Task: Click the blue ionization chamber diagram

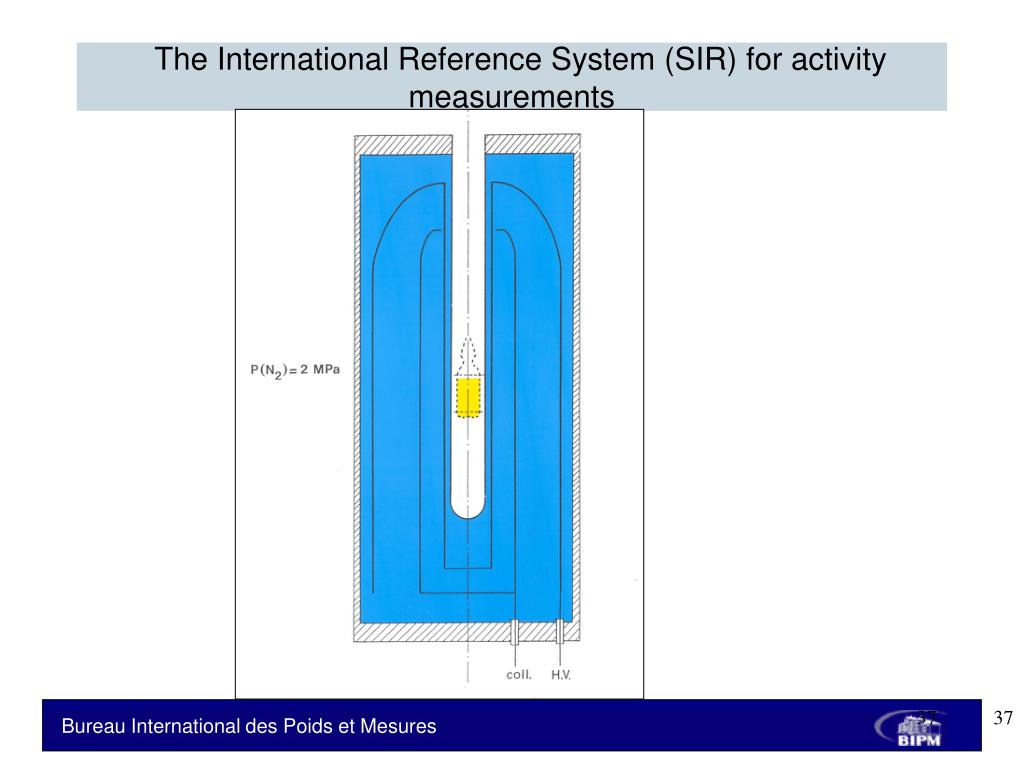Action: pyautogui.click(x=467, y=389)
